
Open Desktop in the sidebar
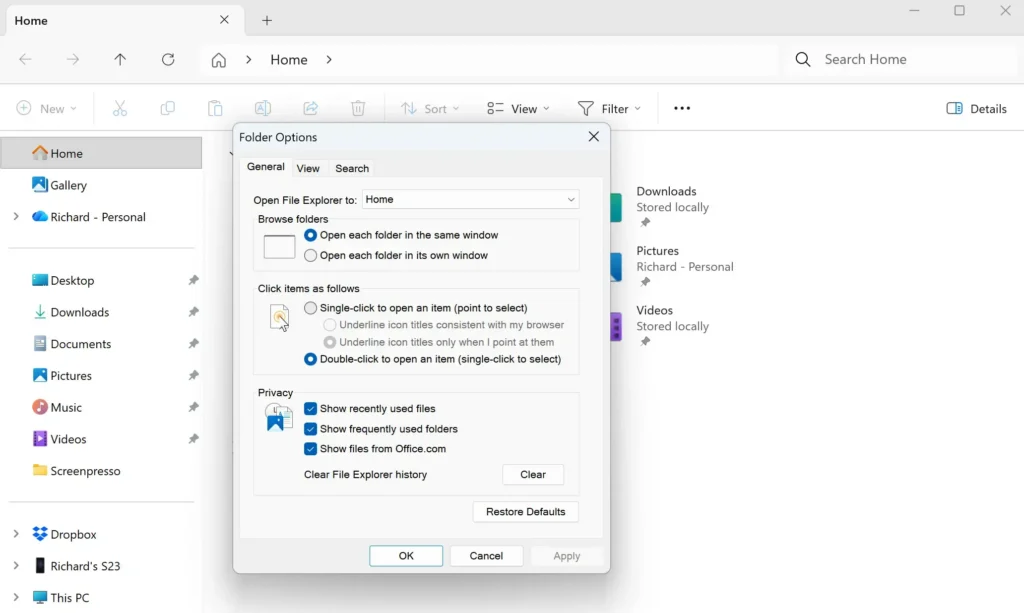(x=72, y=280)
